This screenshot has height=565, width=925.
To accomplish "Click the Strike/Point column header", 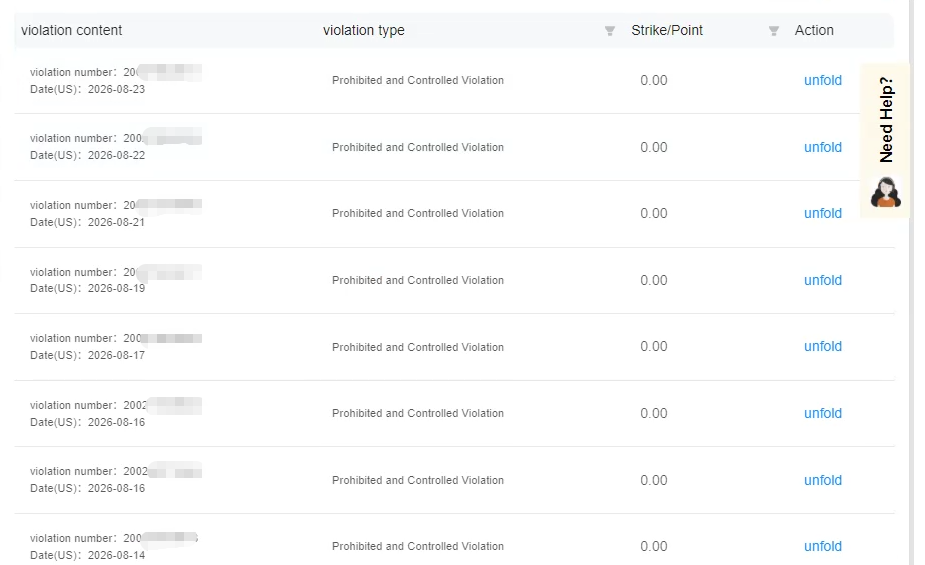I will (667, 30).
